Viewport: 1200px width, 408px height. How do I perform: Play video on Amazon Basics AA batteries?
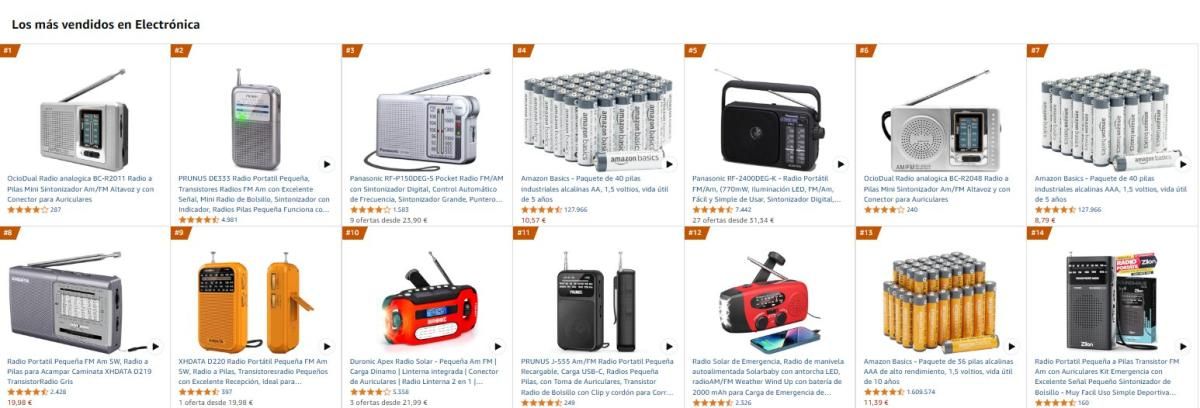click(669, 164)
